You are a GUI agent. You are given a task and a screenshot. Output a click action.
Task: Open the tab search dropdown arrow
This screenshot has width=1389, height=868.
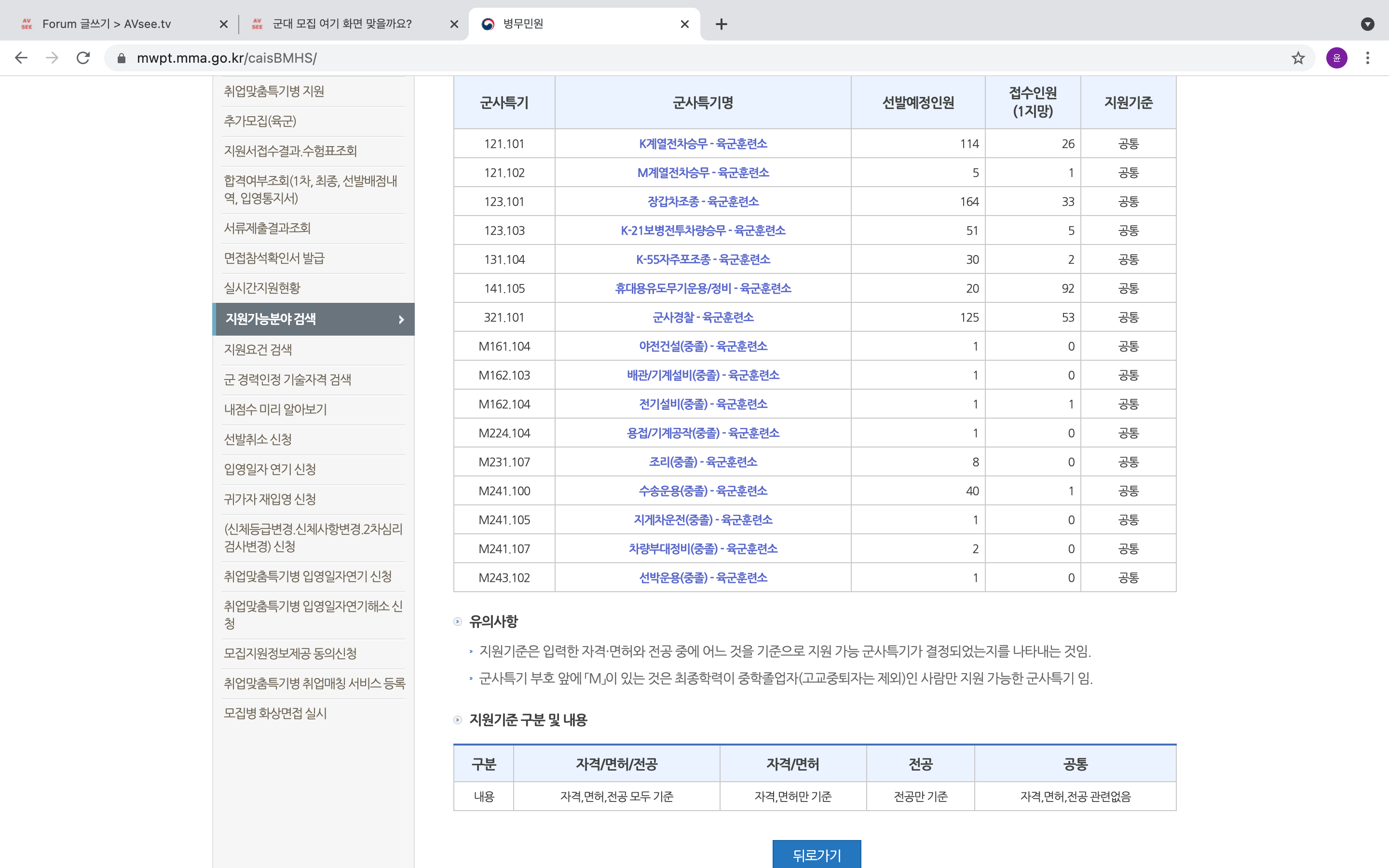click(1368, 24)
